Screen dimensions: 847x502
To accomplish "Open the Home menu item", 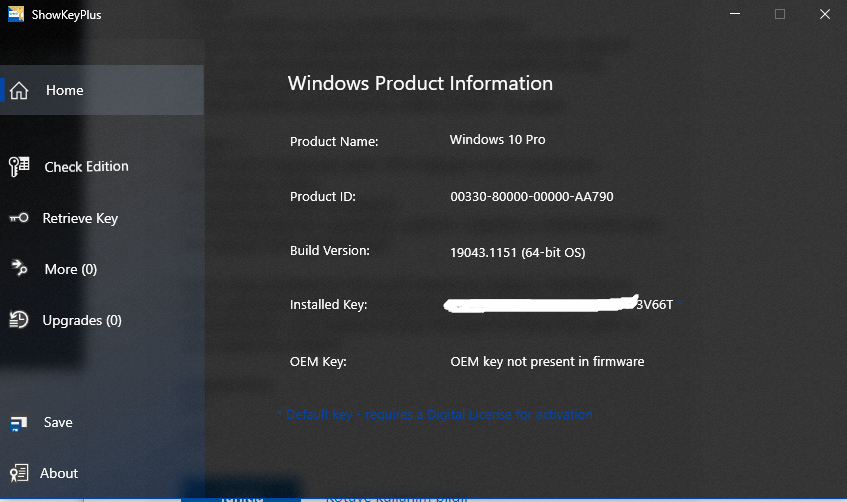I will 102,90.
